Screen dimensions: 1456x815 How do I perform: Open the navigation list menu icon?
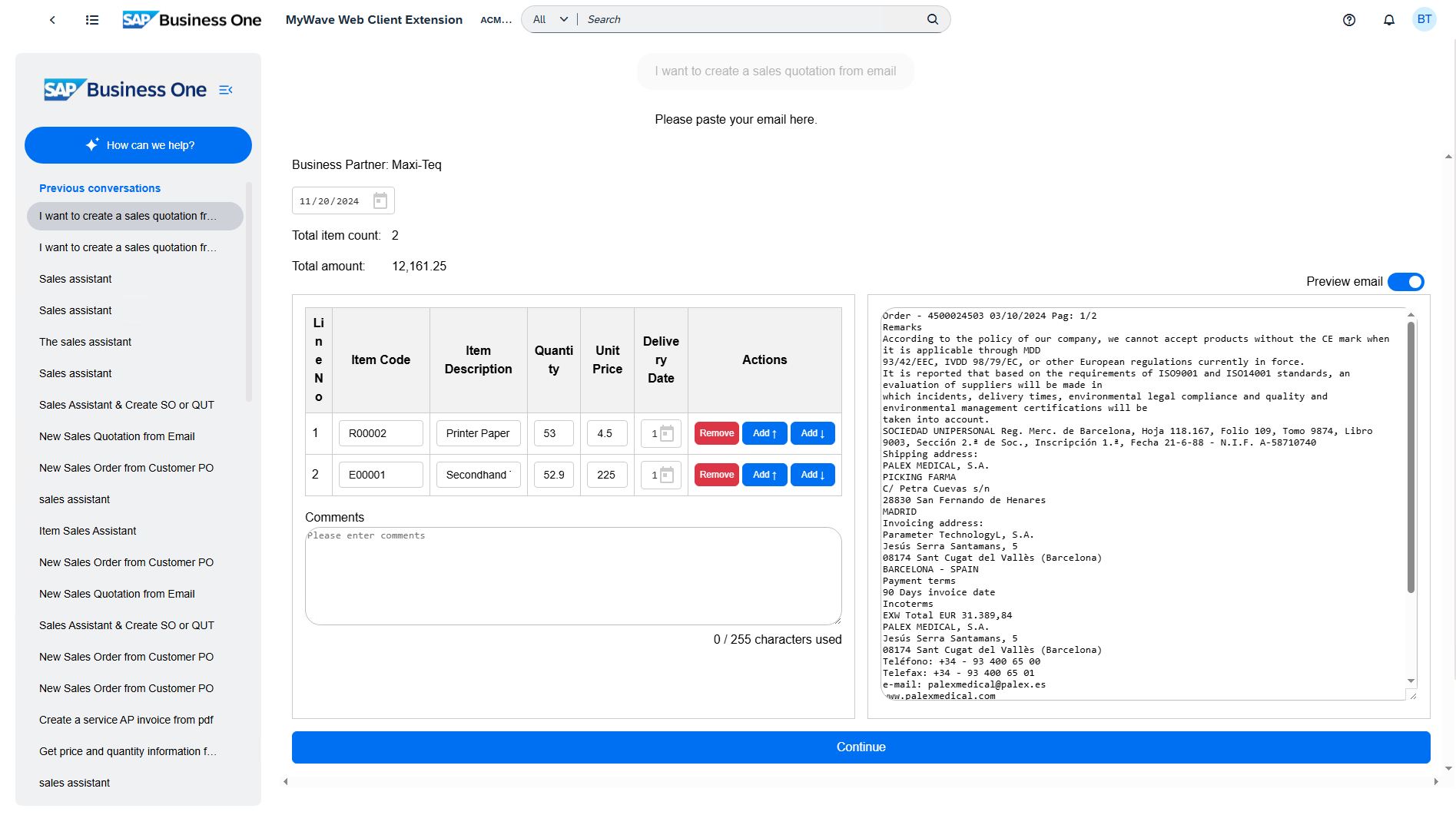click(92, 20)
